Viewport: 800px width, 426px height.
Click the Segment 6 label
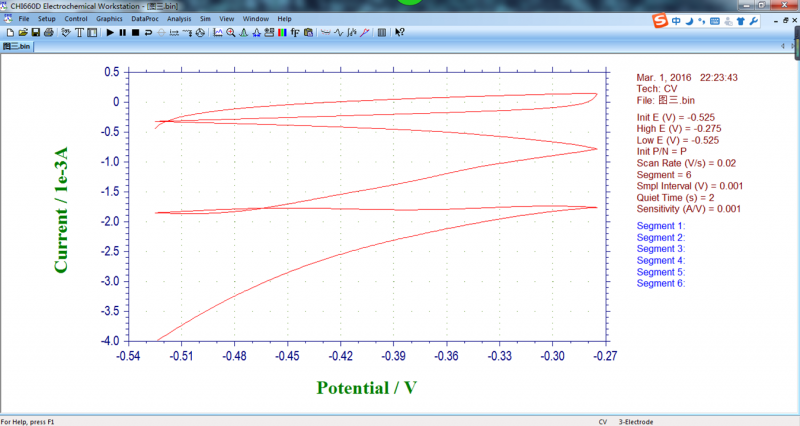pyautogui.click(x=661, y=284)
